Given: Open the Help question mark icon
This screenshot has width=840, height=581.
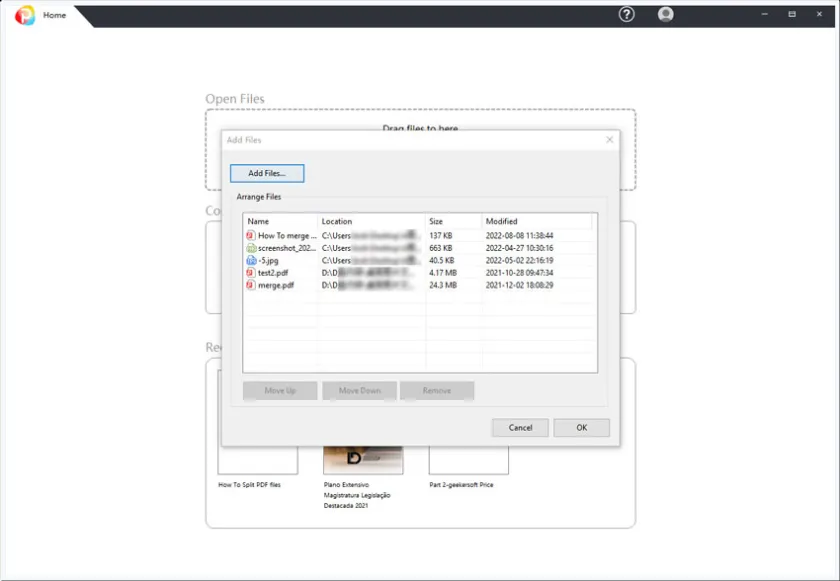Looking at the screenshot, I should point(627,14).
